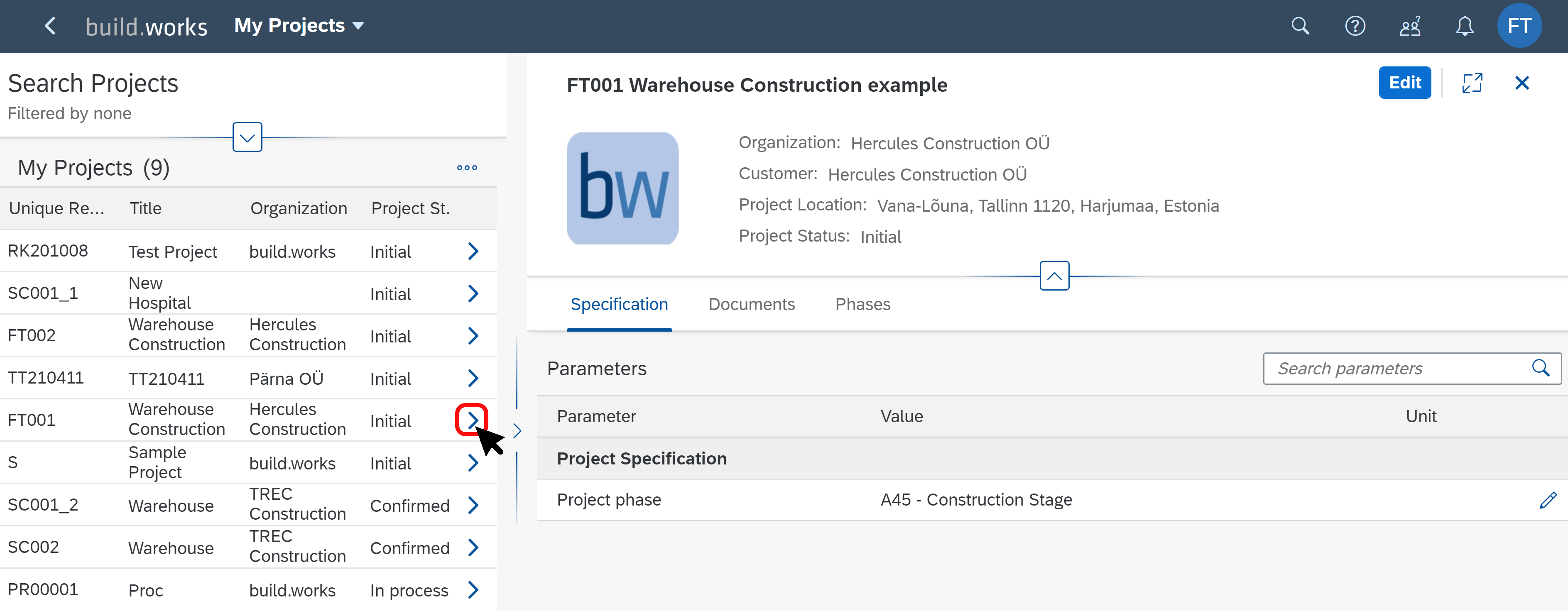Click the Project phase parameter row
The image size is (1568, 611).
(x=1051, y=500)
